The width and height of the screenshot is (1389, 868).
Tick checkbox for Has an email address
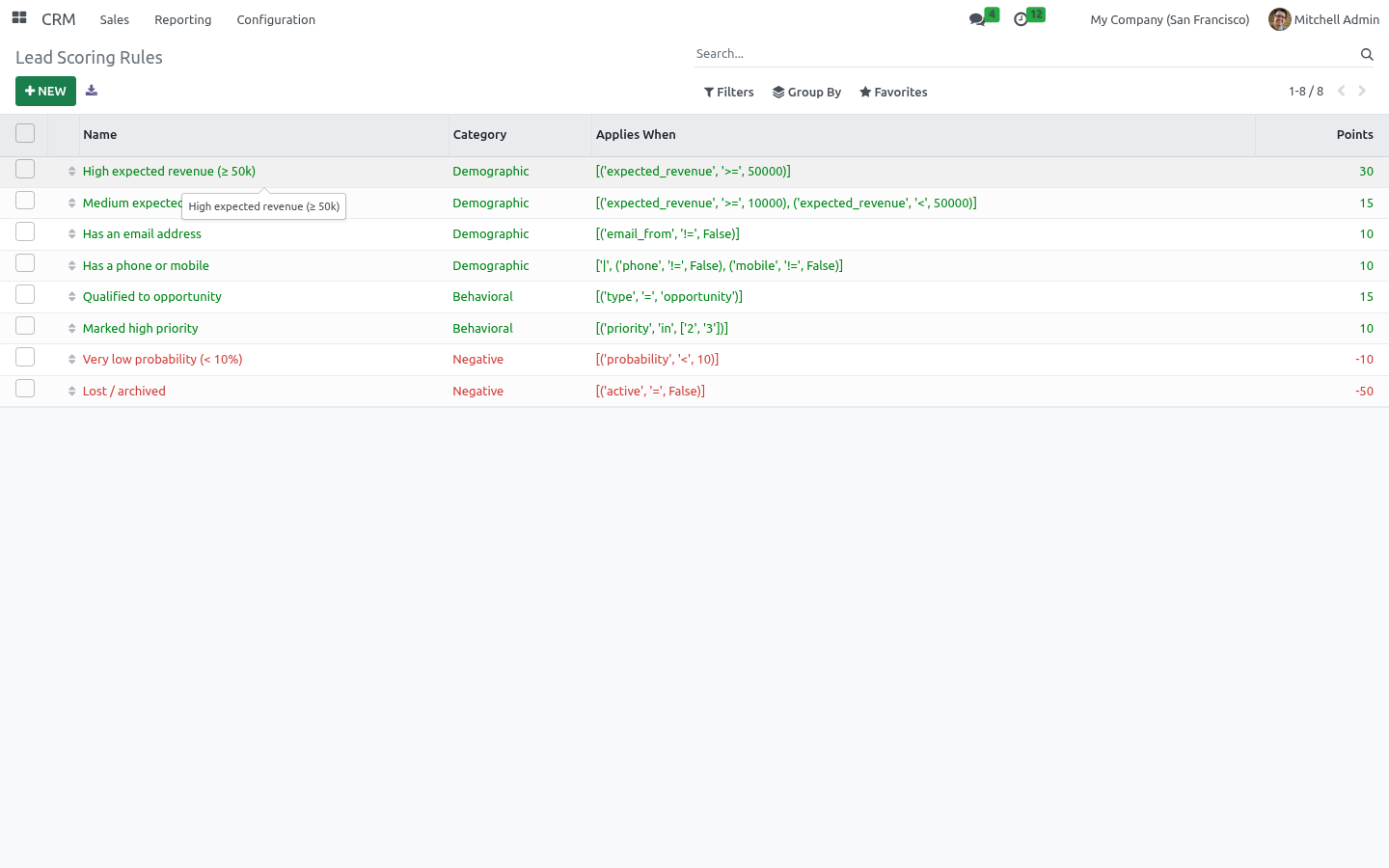tap(25, 231)
